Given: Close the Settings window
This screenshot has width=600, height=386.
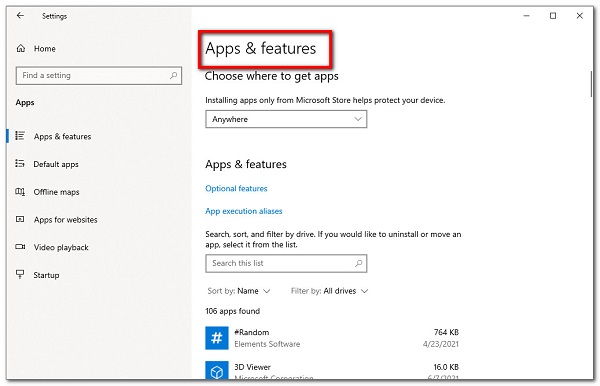Looking at the screenshot, I should coord(579,16).
